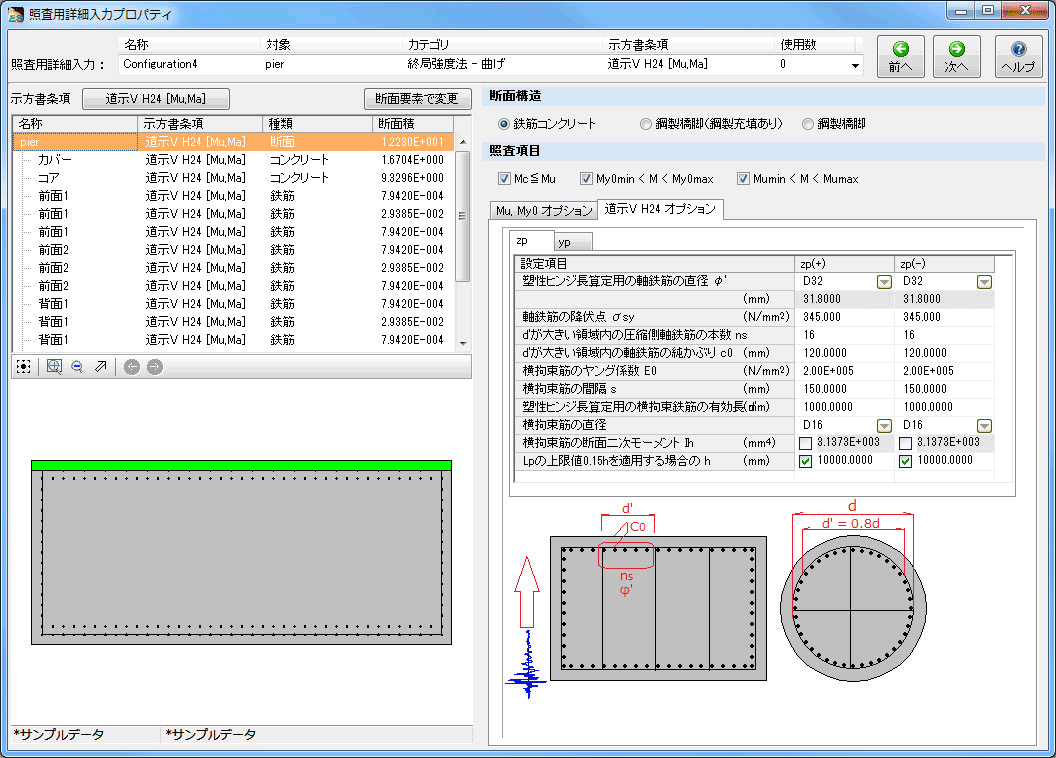Screen dimensions: 1056x758
Task: Select 鋼製橋脚(鋼製充填あり) radio option
Action: 646,124
